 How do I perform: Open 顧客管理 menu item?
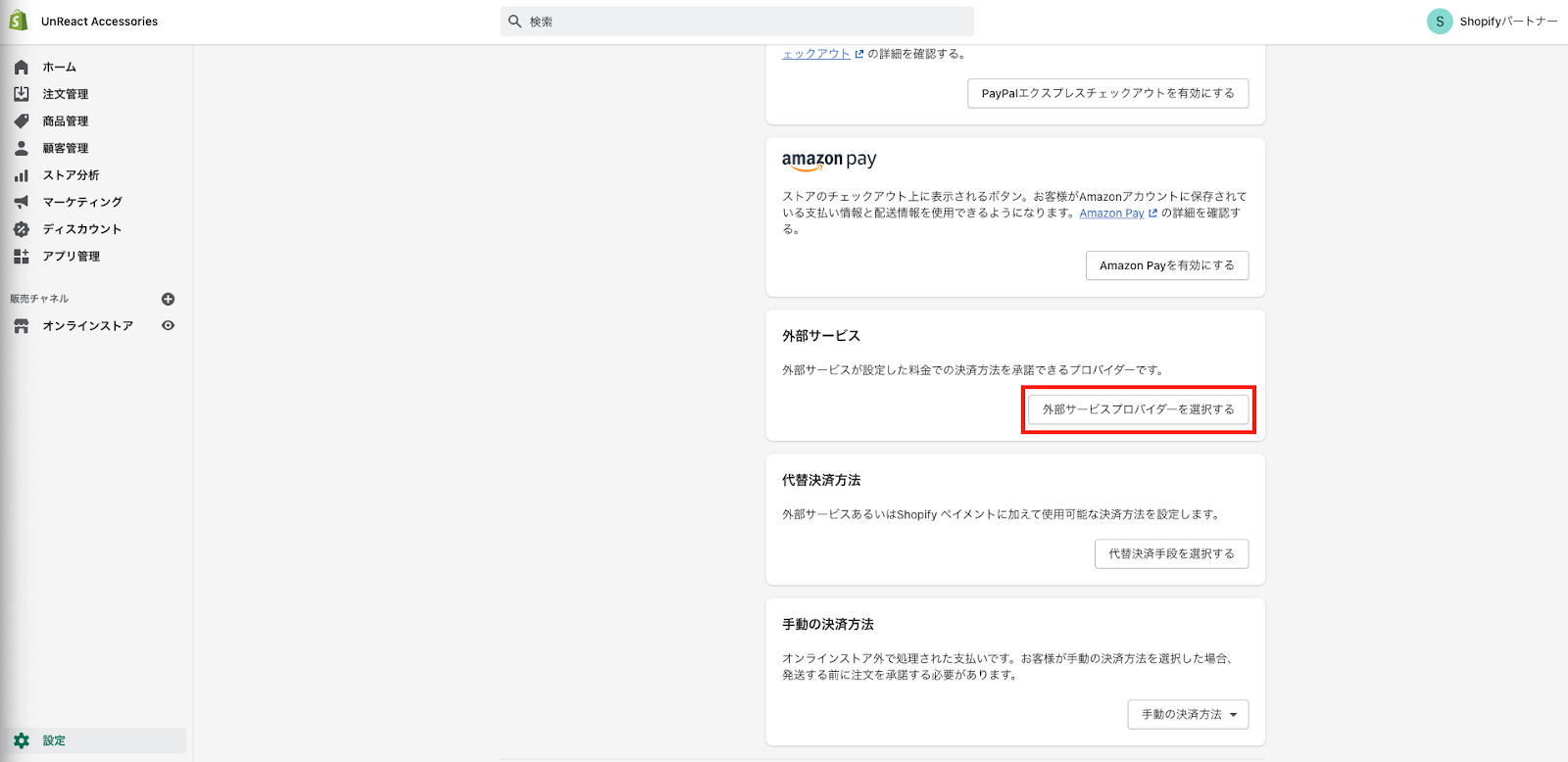[66, 148]
